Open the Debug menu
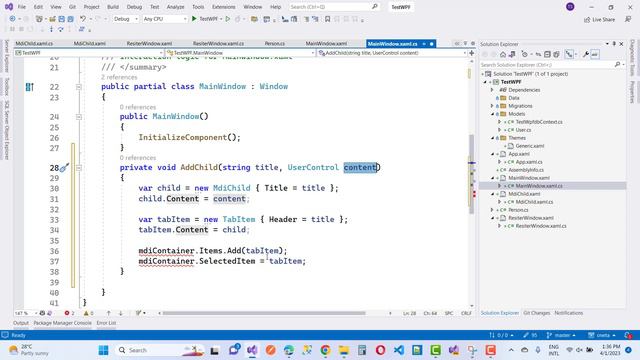640x360 pixels. click(x=134, y=7)
